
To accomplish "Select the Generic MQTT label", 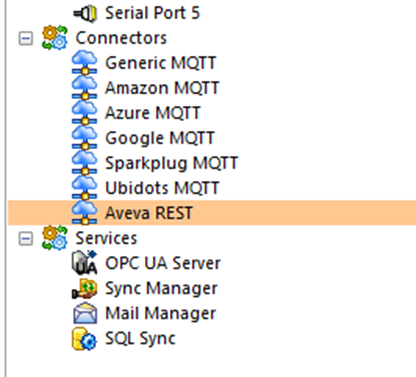I will pos(161,63).
